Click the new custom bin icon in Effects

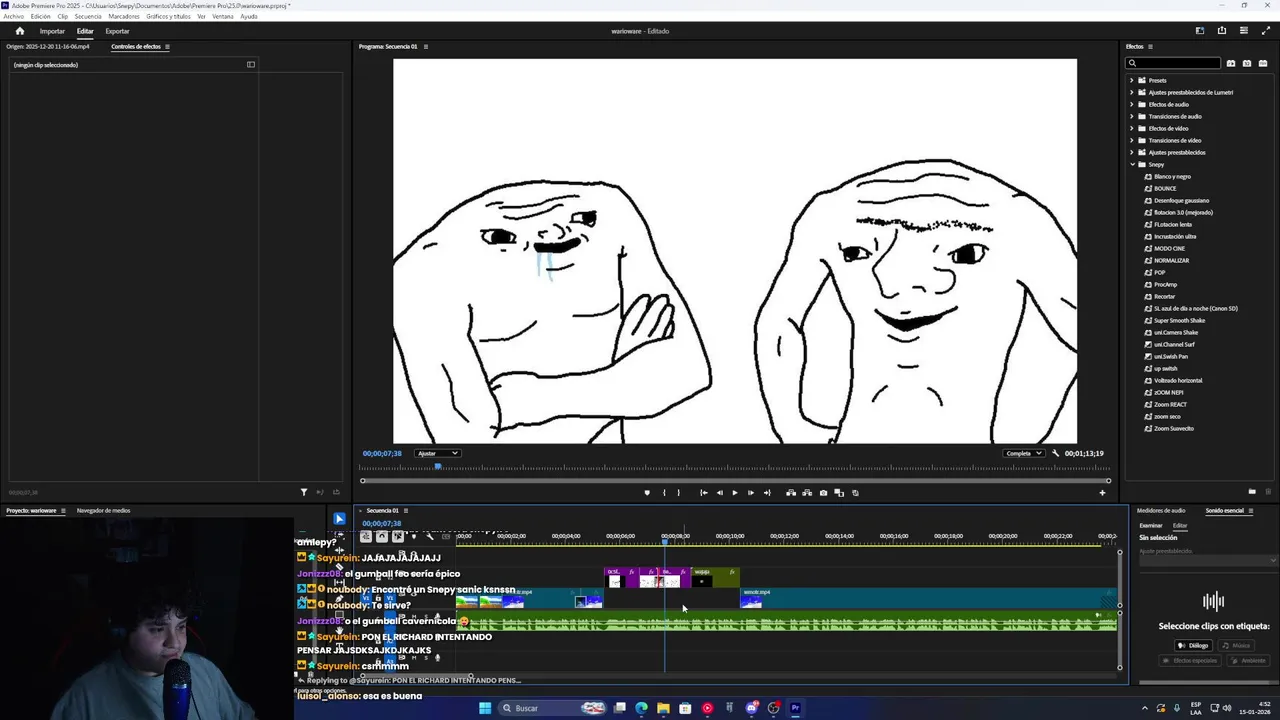[1252, 491]
